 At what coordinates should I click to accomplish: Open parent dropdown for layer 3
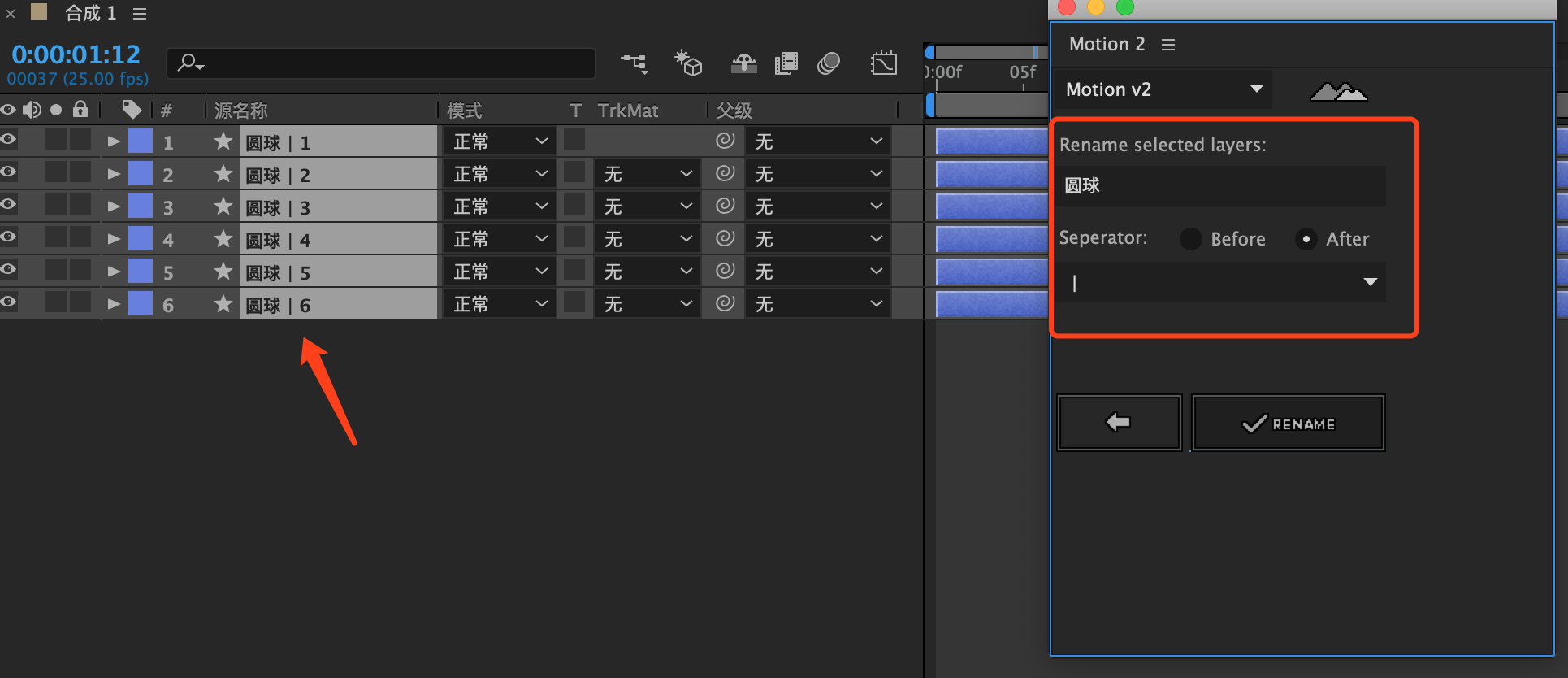(818, 206)
